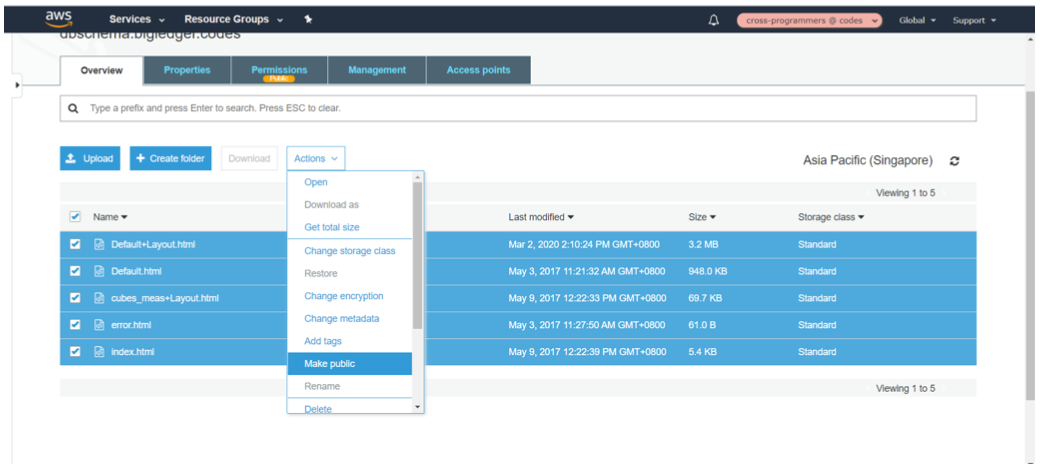Screen dimensions: 1042x470
Task: Click the search magnifier icon
Action: pos(73,108)
